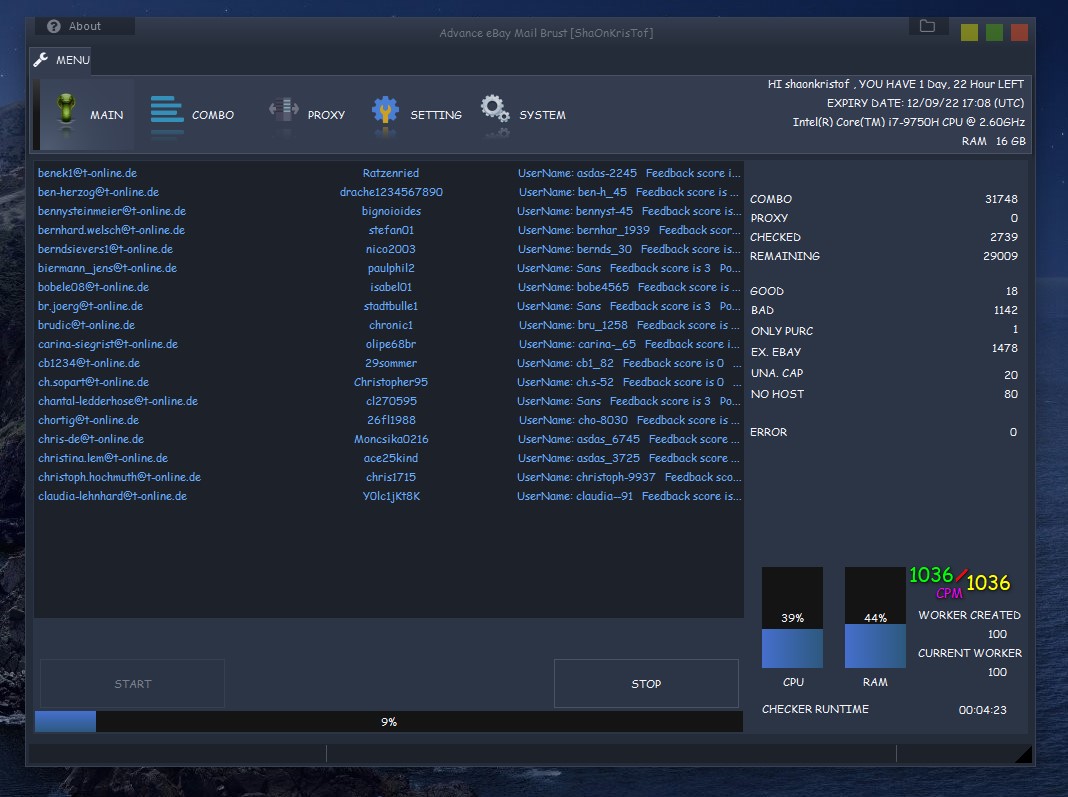Click the green square window button
The image size is (1068, 797).
994,32
